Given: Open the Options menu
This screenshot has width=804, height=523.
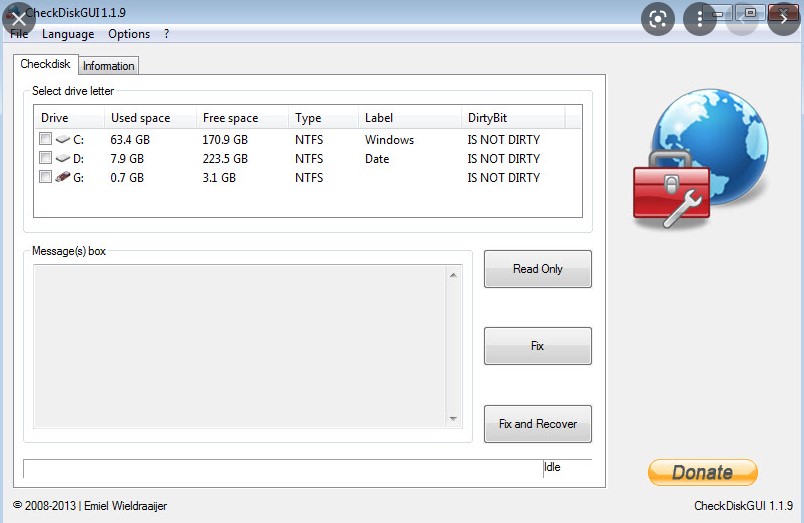Looking at the screenshot, I should pyautogui.click(x=129, y=34).
